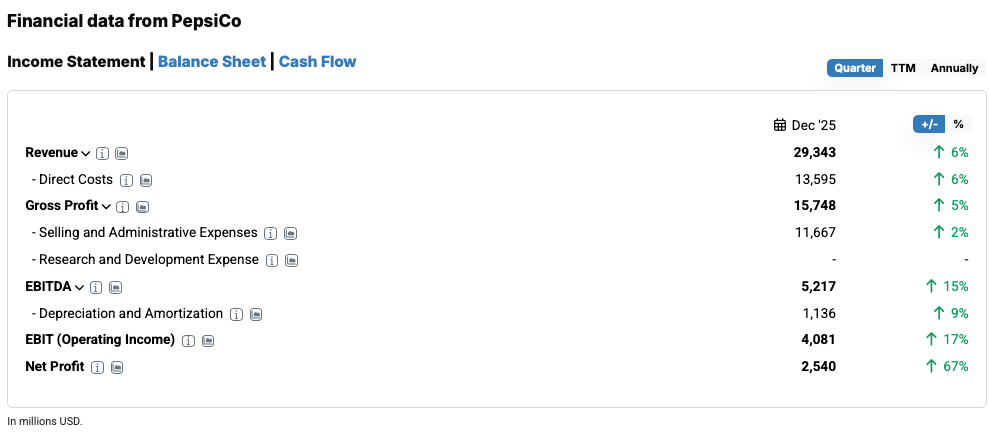Open the chart icon beside Net Profit
The image size is (989, 440).
coord(117,367)
